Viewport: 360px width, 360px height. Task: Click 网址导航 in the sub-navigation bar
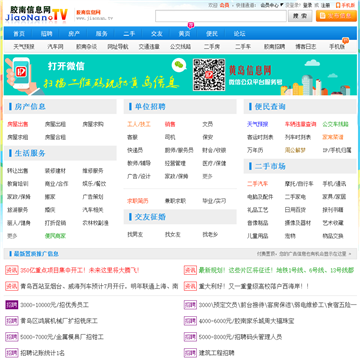[118, 47]
